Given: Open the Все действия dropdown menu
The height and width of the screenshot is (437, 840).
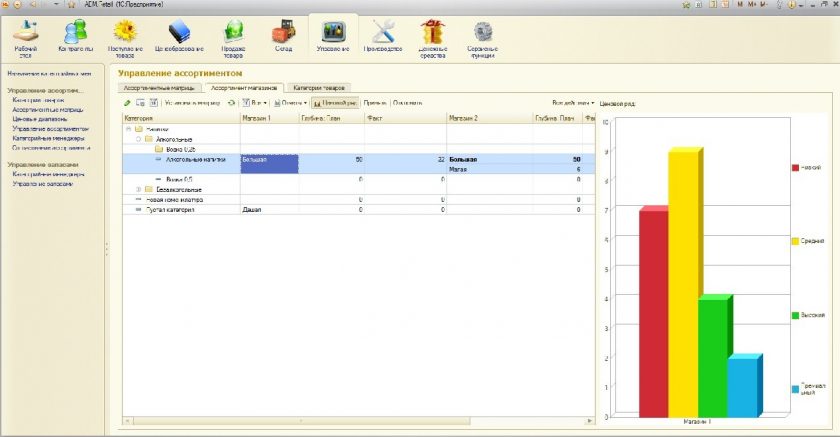Looking at the screenshot, I should click(x=573, y=103).
